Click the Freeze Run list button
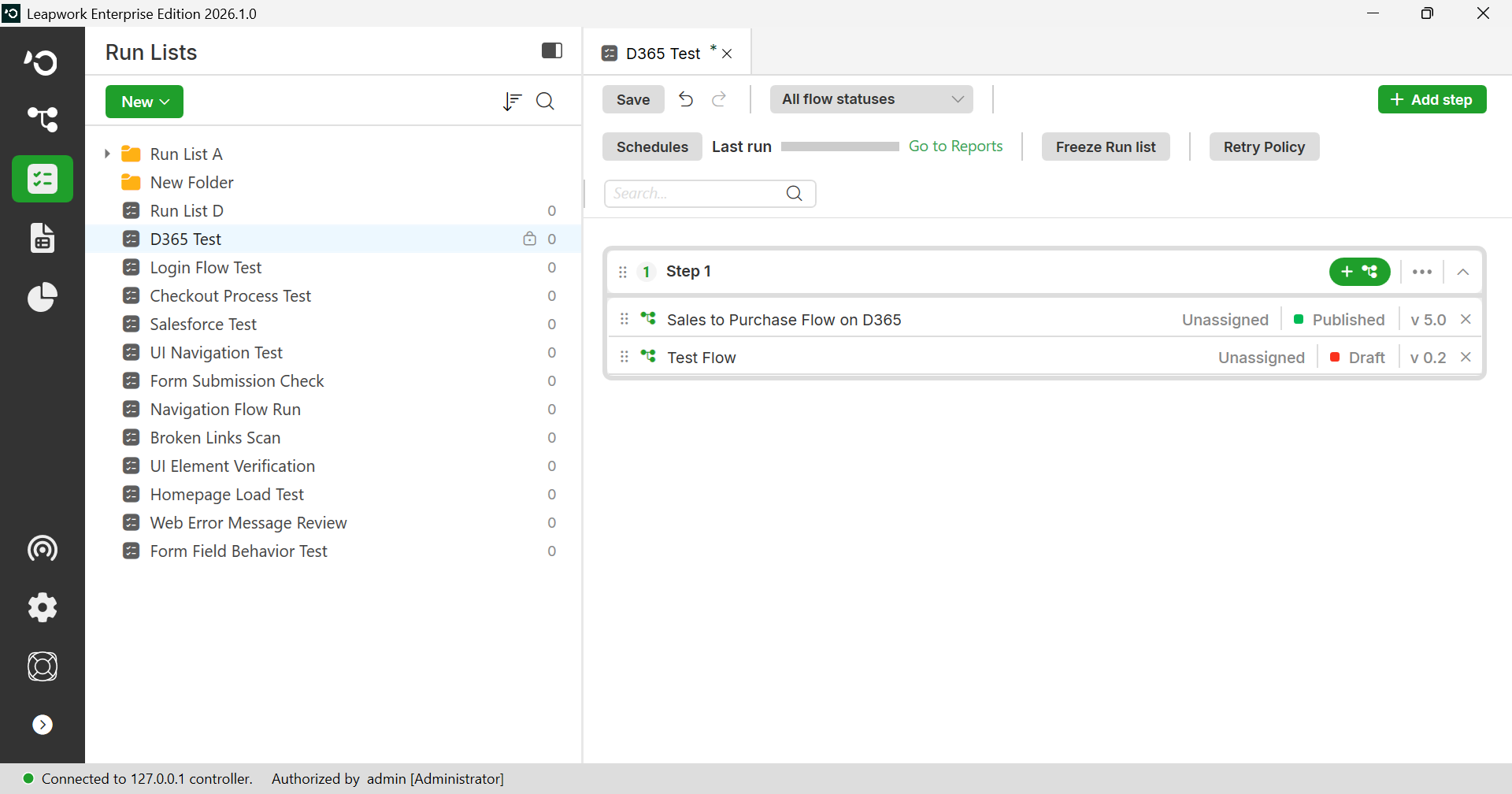 click(1106, 147)
